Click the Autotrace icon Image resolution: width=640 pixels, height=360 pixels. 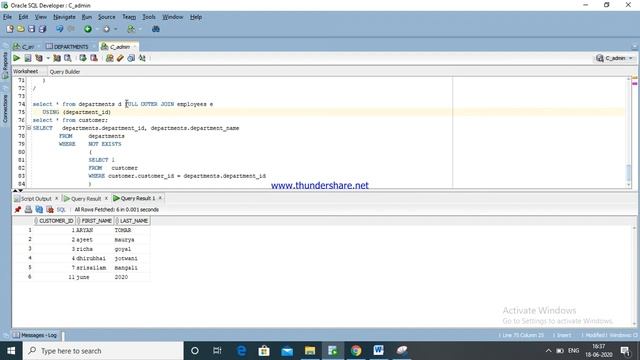(x=57, y=58)
